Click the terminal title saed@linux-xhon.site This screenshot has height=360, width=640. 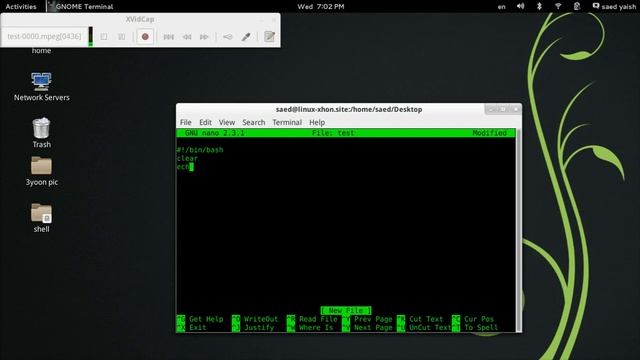349,109
